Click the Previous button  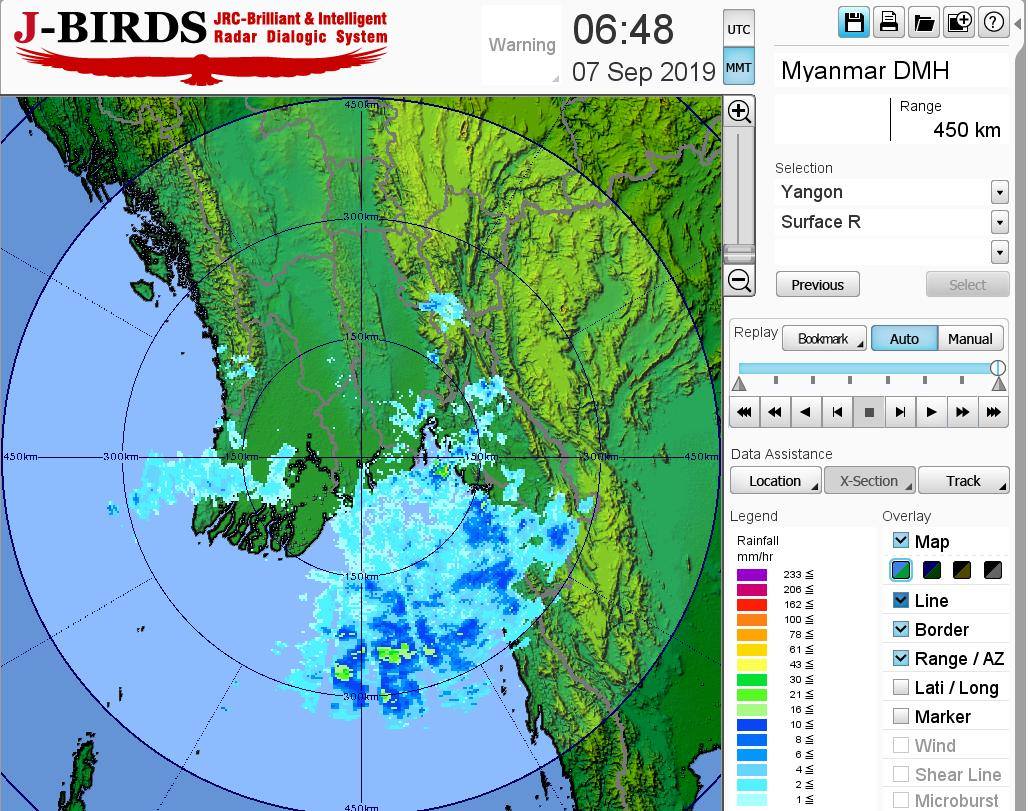817,285
